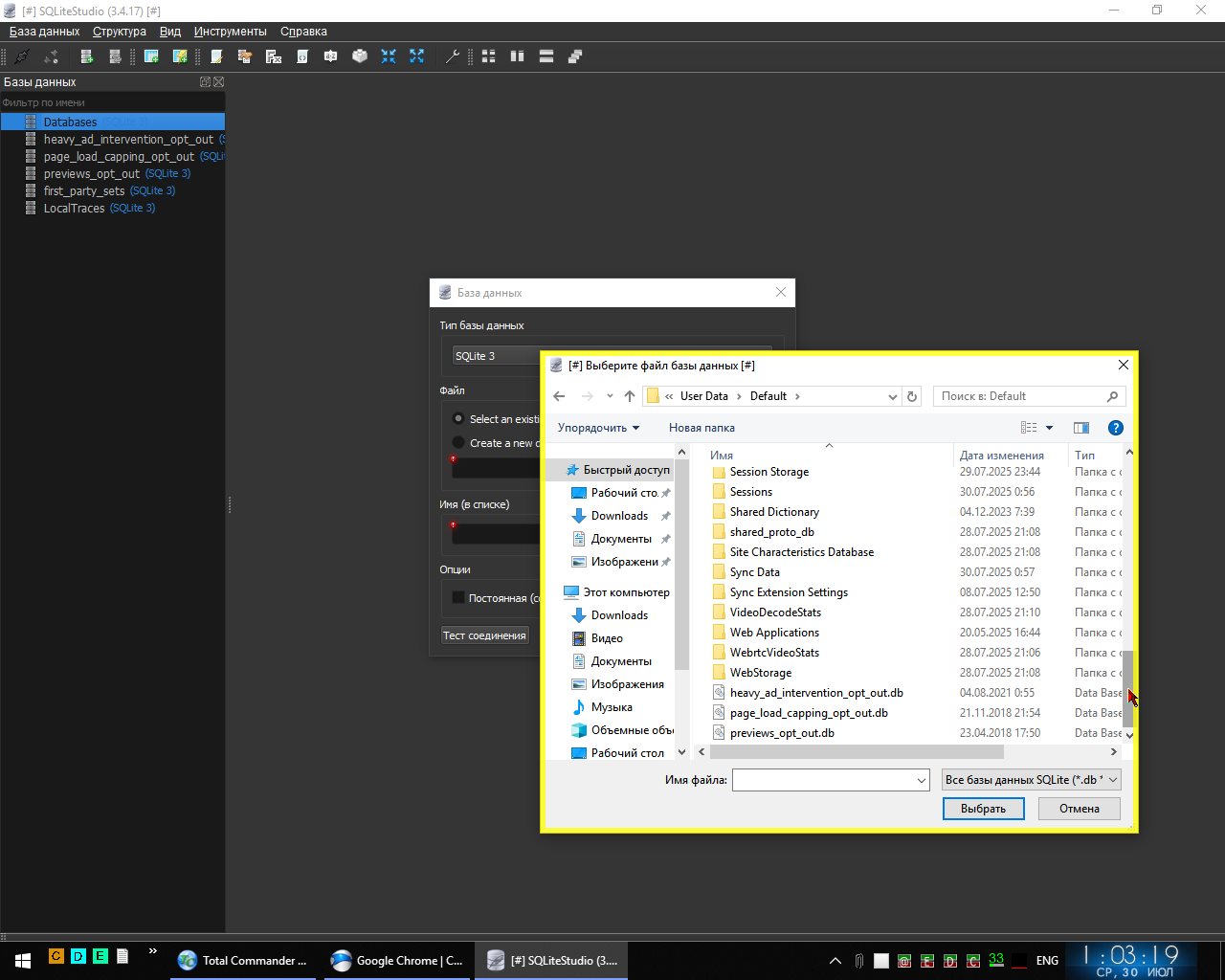
Task: Click the add database toolbar icon
Action: pos(86,56)
